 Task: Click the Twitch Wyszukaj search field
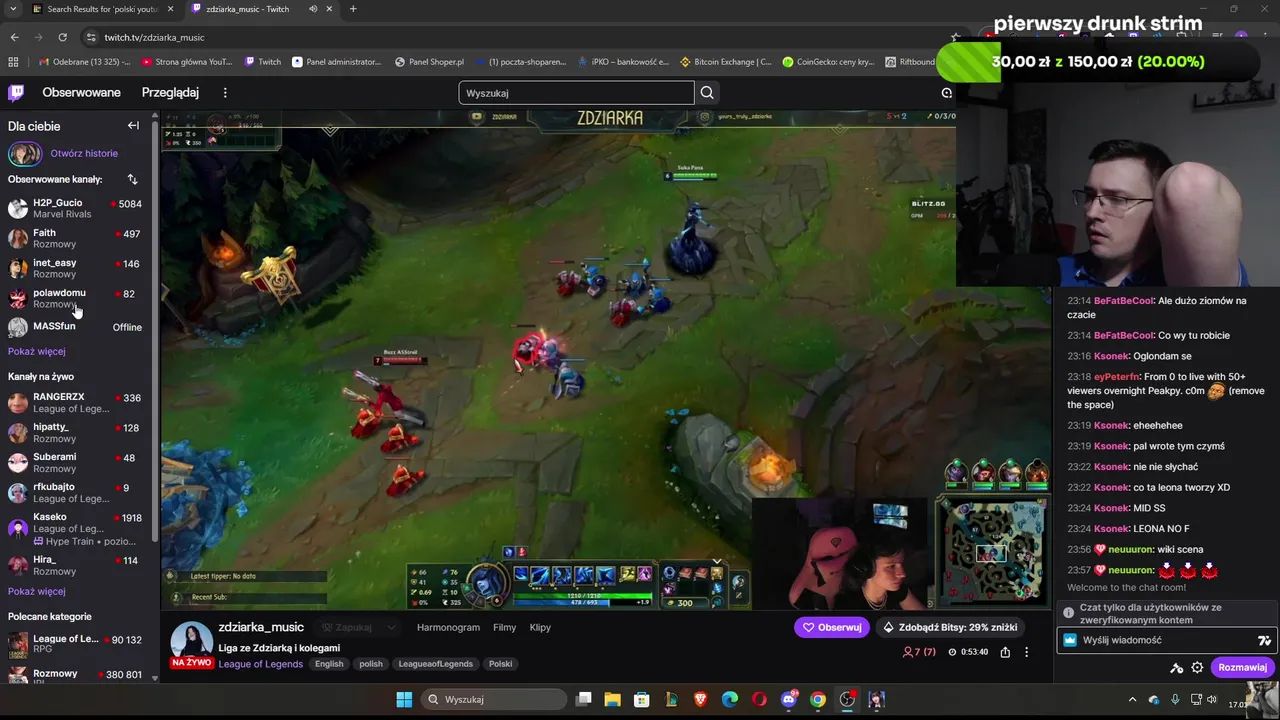click(x=576, y=93)
